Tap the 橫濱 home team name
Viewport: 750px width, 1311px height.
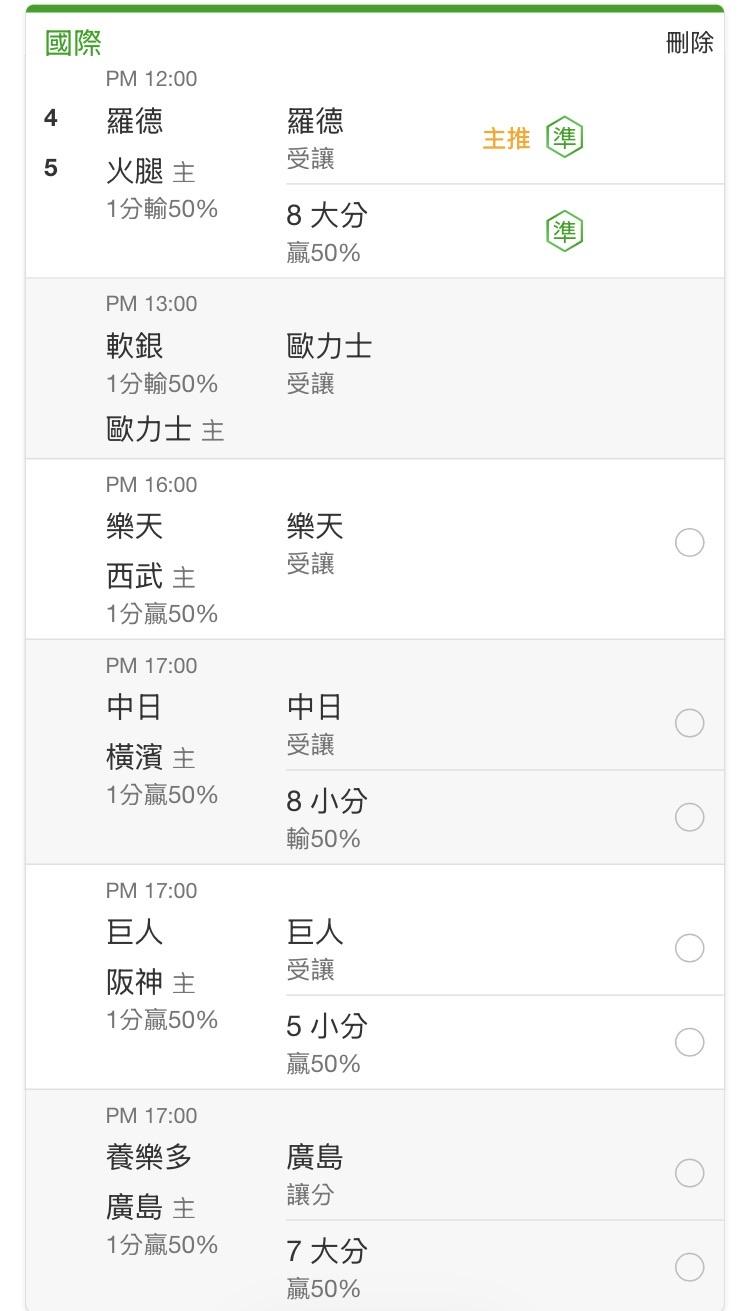pyautogui.click(x=135, y=758)
